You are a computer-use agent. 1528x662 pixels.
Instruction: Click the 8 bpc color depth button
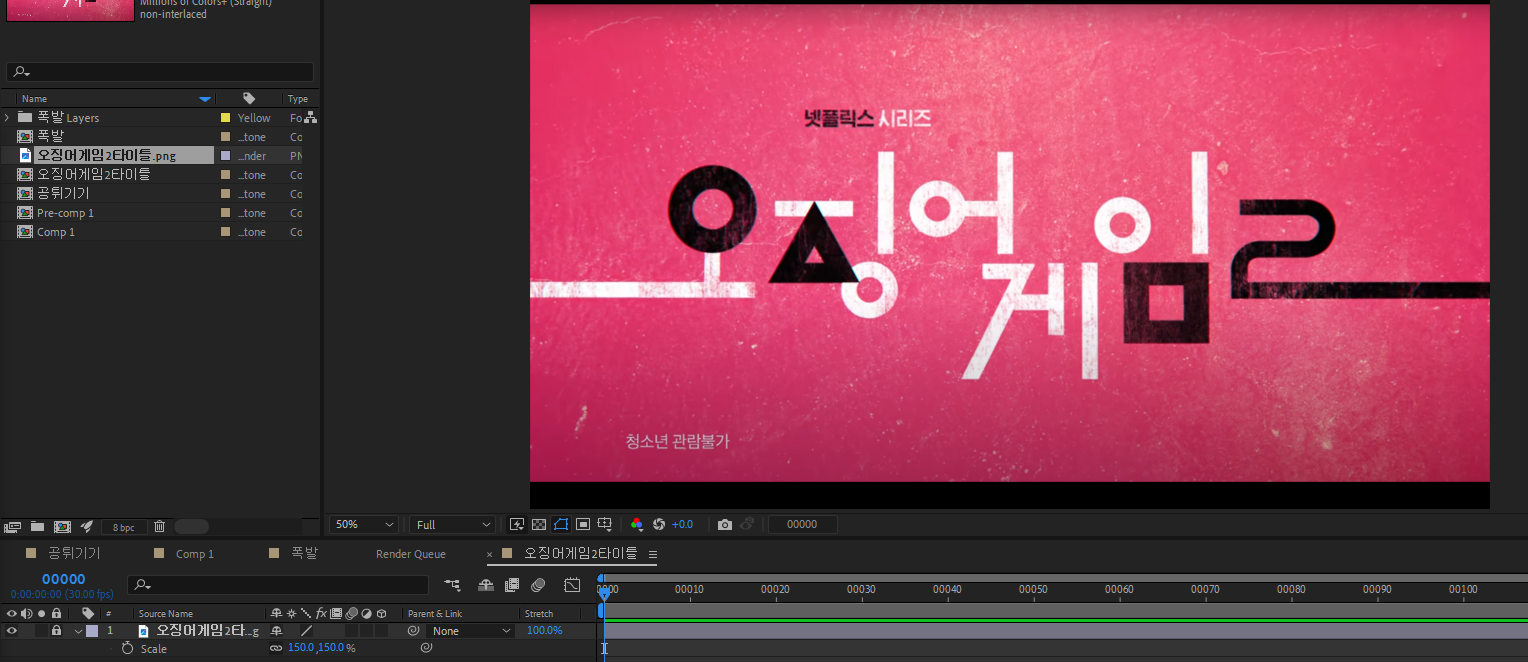pyautogui.click(x=124, y=526)
